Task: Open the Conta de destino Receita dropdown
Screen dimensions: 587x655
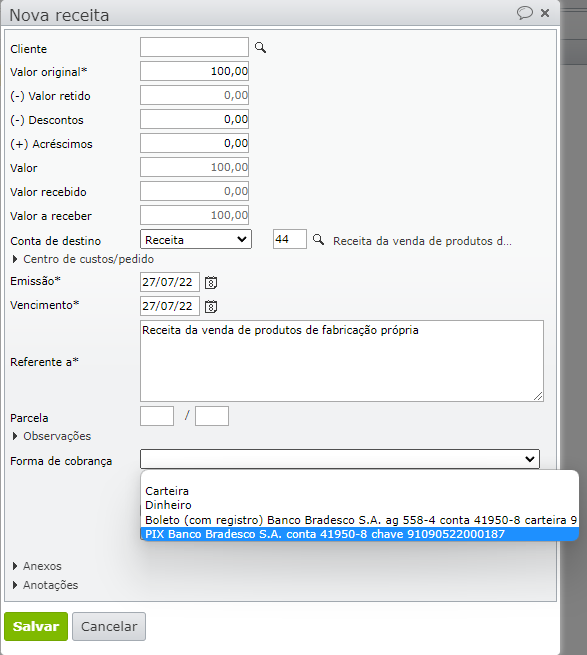Action: coord(196,239)
